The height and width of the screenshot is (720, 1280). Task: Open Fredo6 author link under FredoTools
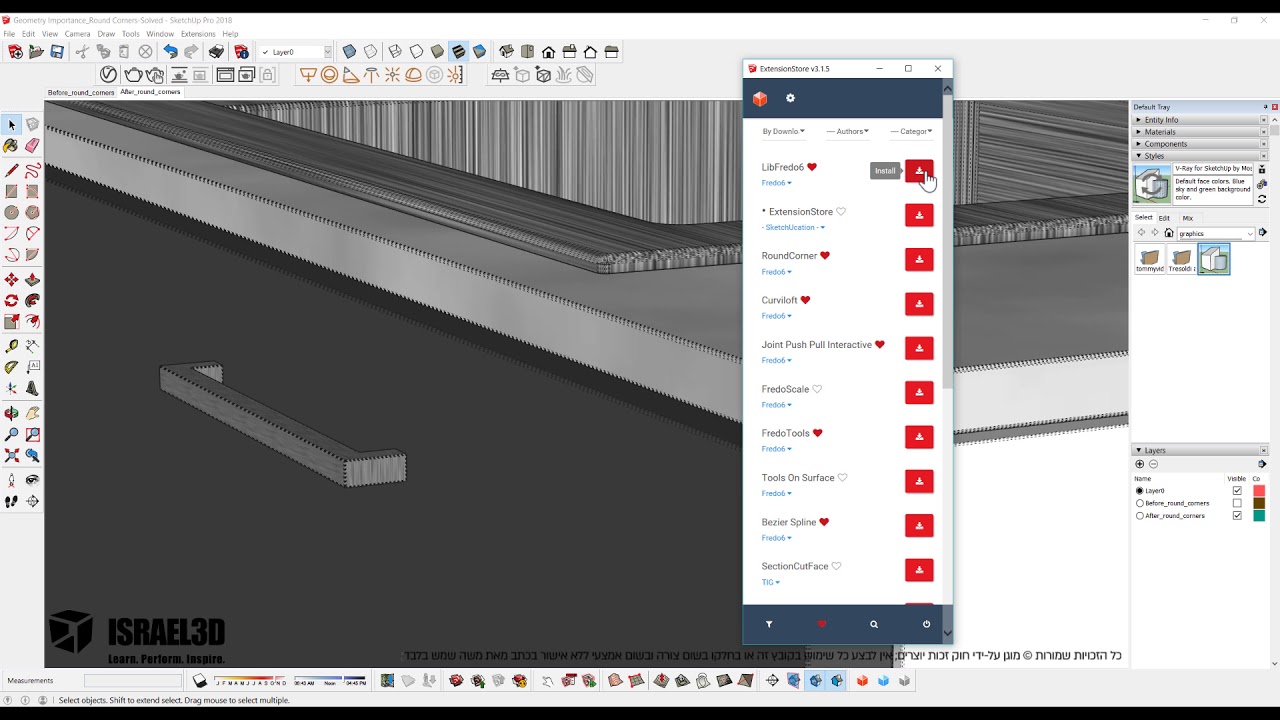point(776,449)
